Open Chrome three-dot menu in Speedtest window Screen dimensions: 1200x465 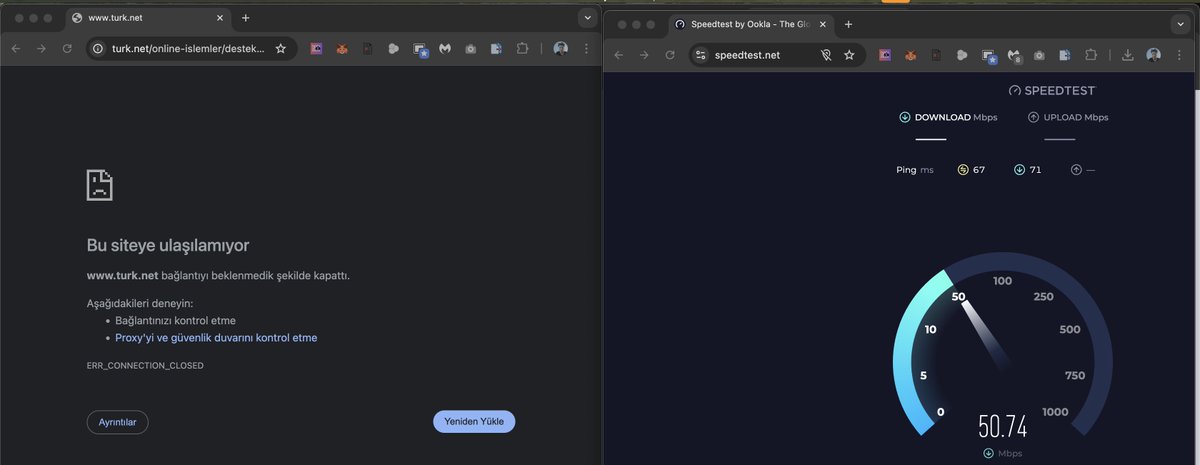(1180, 55)
